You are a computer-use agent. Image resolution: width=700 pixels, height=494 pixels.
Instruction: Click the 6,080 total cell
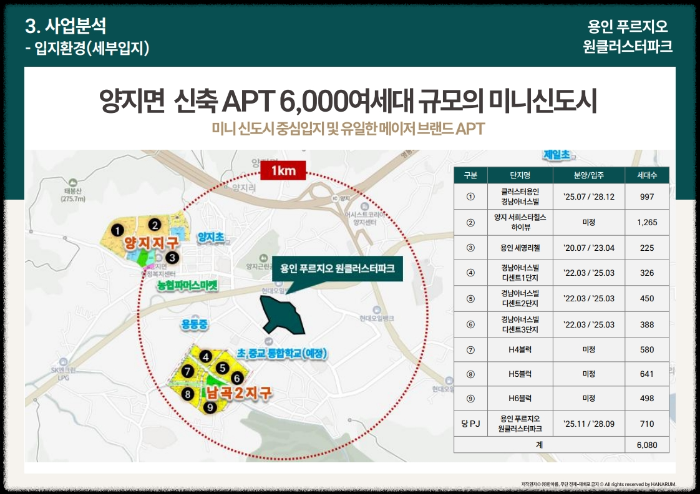point(647,444)
